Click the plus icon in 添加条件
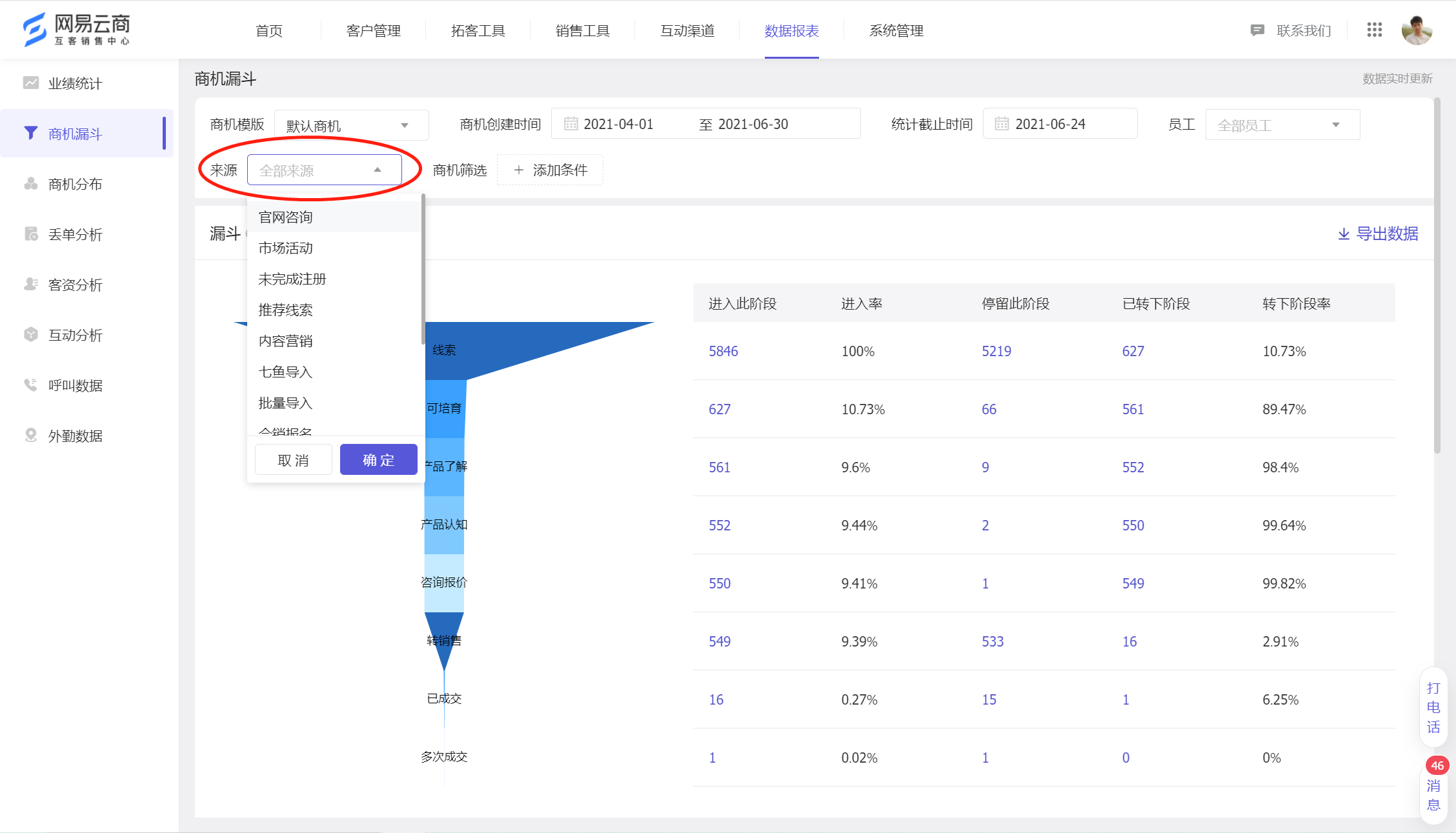Screen dimensions: 1456x833 pyautogui.click(x=518, y=170)
